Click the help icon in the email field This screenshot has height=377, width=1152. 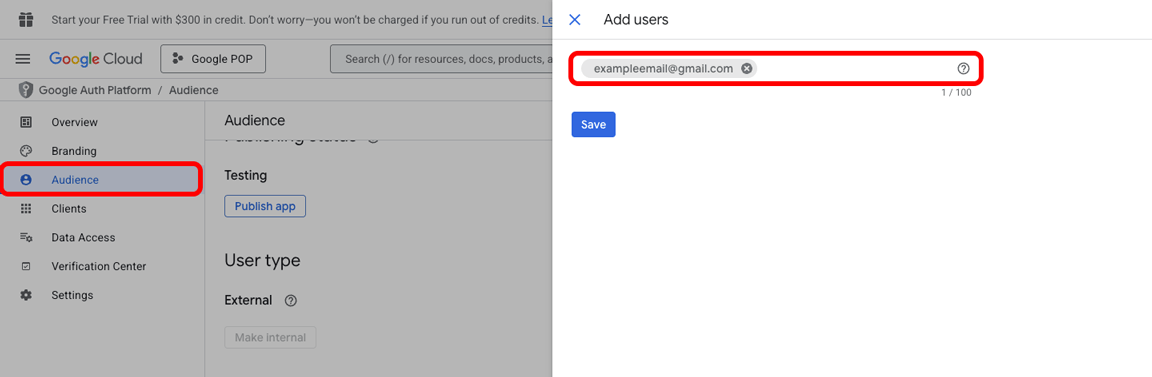(x=963, y=68)
